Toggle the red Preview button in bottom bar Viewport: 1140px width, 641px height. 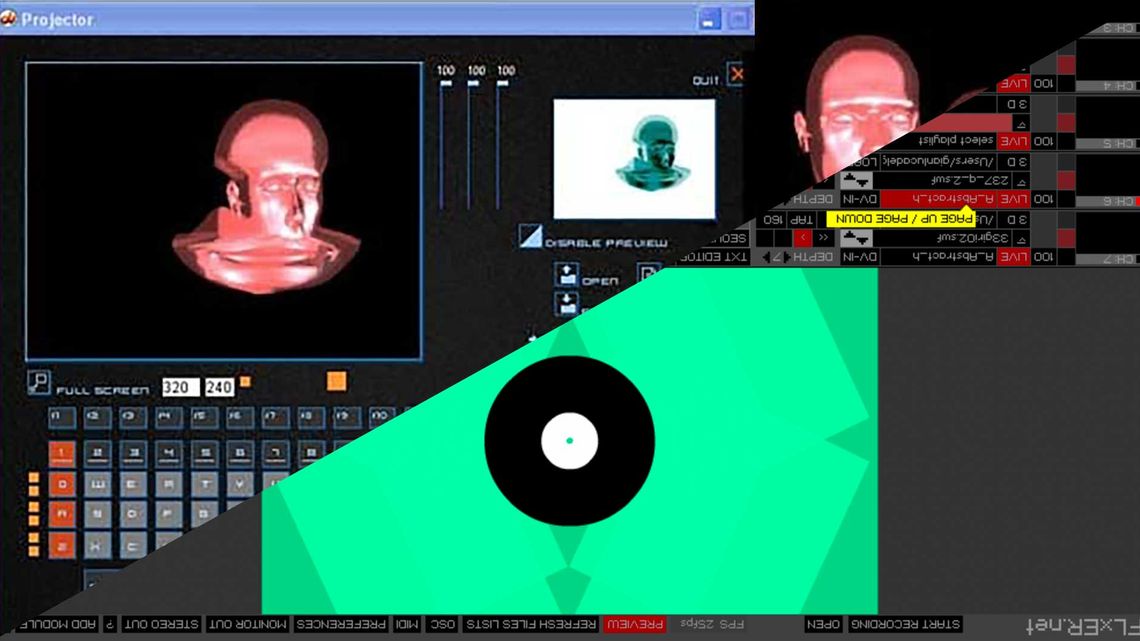(x=635, y=624)
